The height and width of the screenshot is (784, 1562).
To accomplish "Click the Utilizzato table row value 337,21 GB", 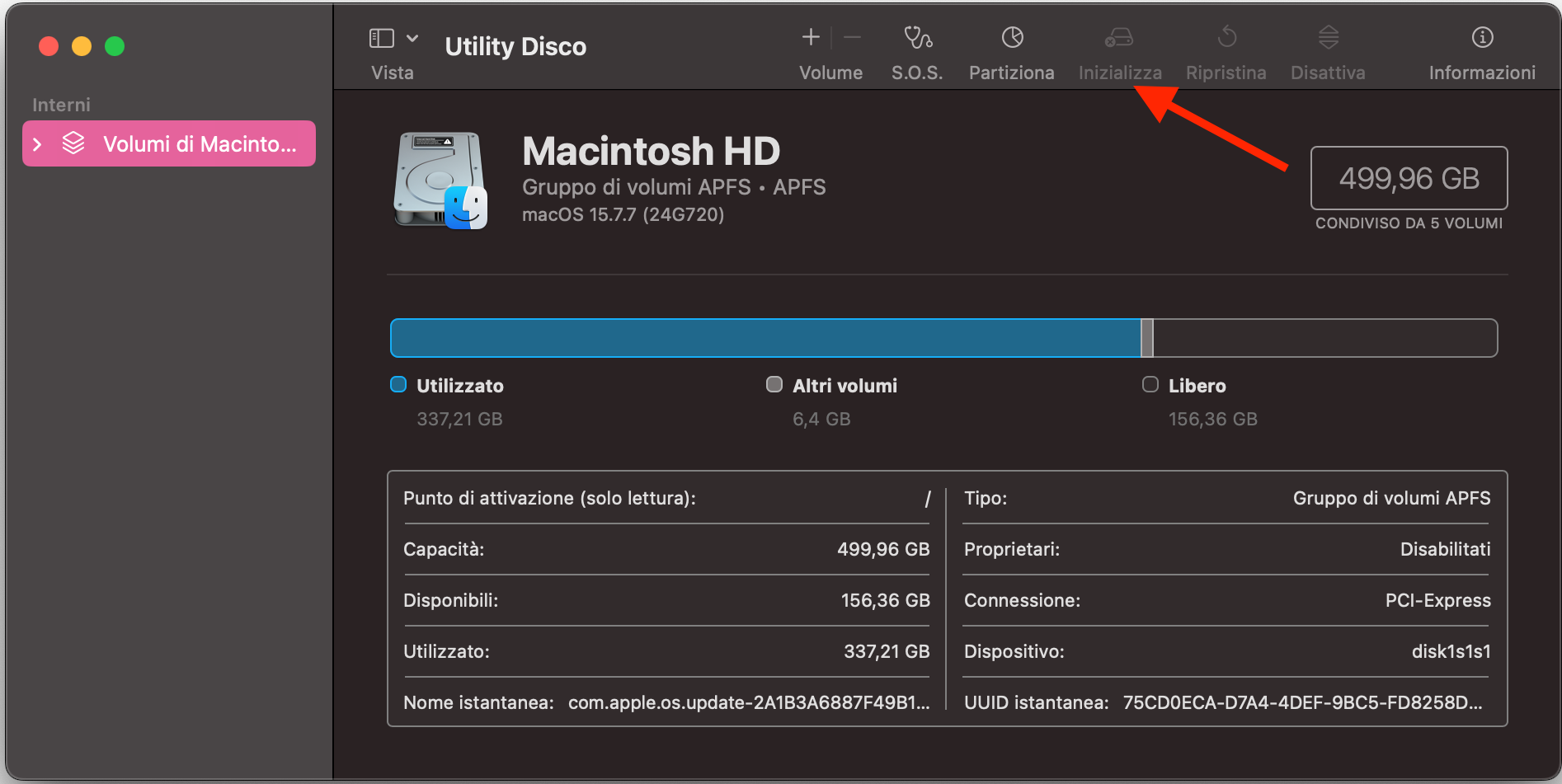I will click(887, 651).
